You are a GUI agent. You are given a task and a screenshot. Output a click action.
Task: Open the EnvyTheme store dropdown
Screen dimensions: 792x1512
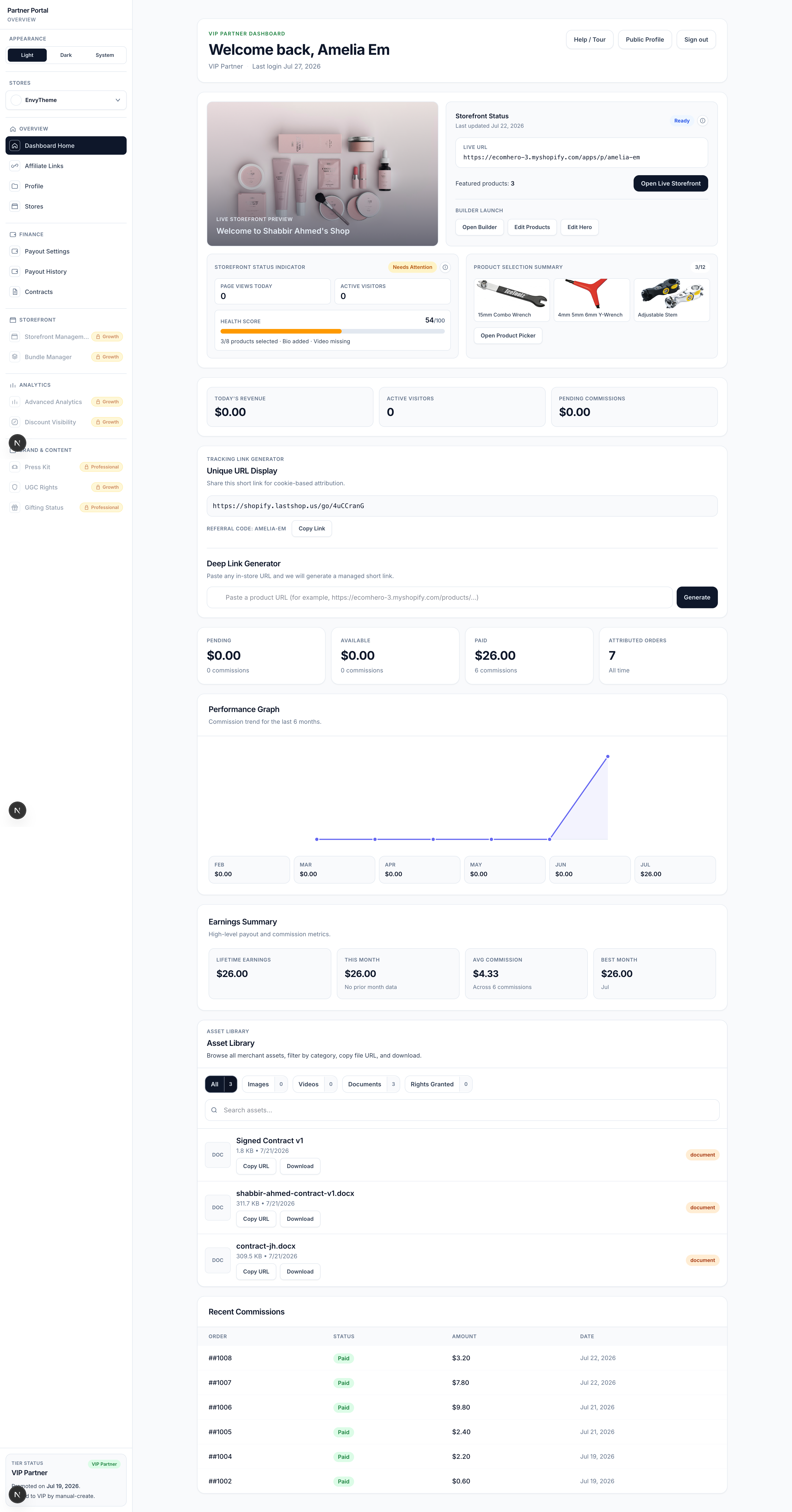[x=66, y=100]
